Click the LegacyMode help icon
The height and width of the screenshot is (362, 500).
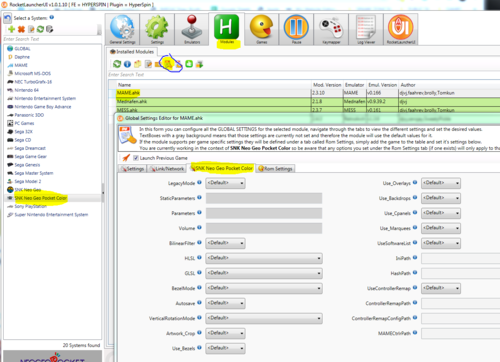coord(199,182)
